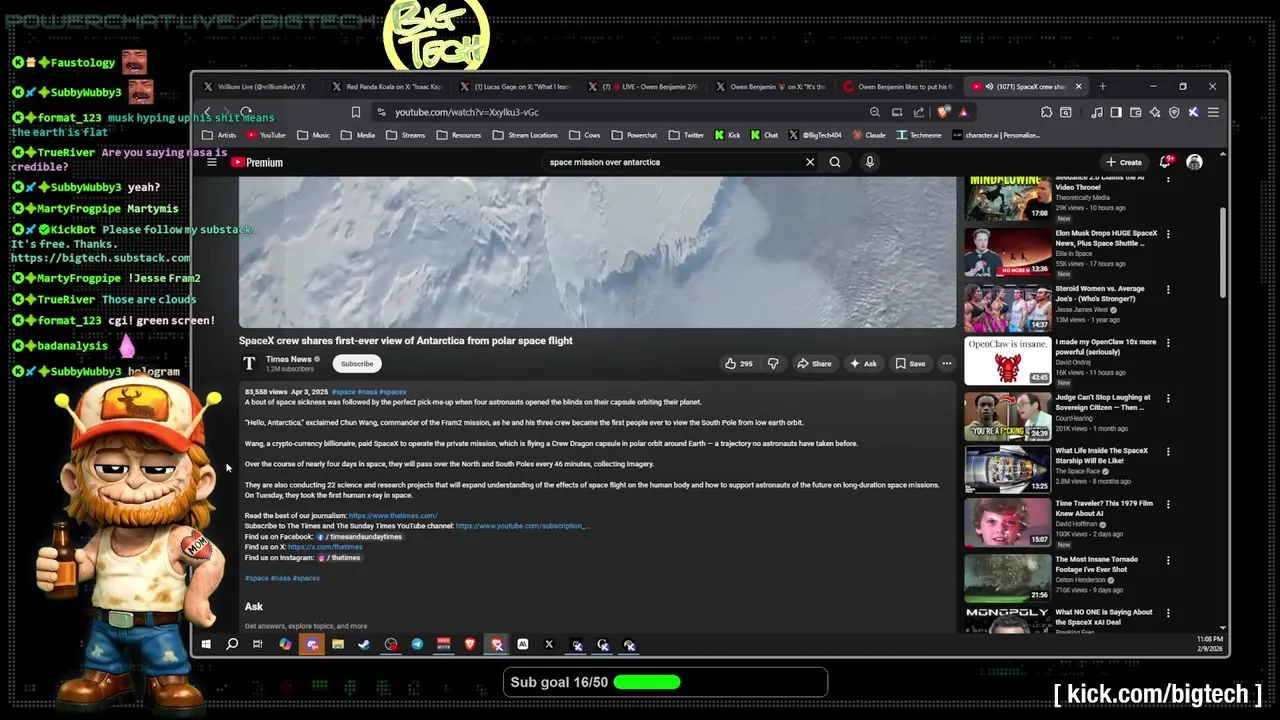
Task: Click the #space hashtag above description
Action: 343,392
